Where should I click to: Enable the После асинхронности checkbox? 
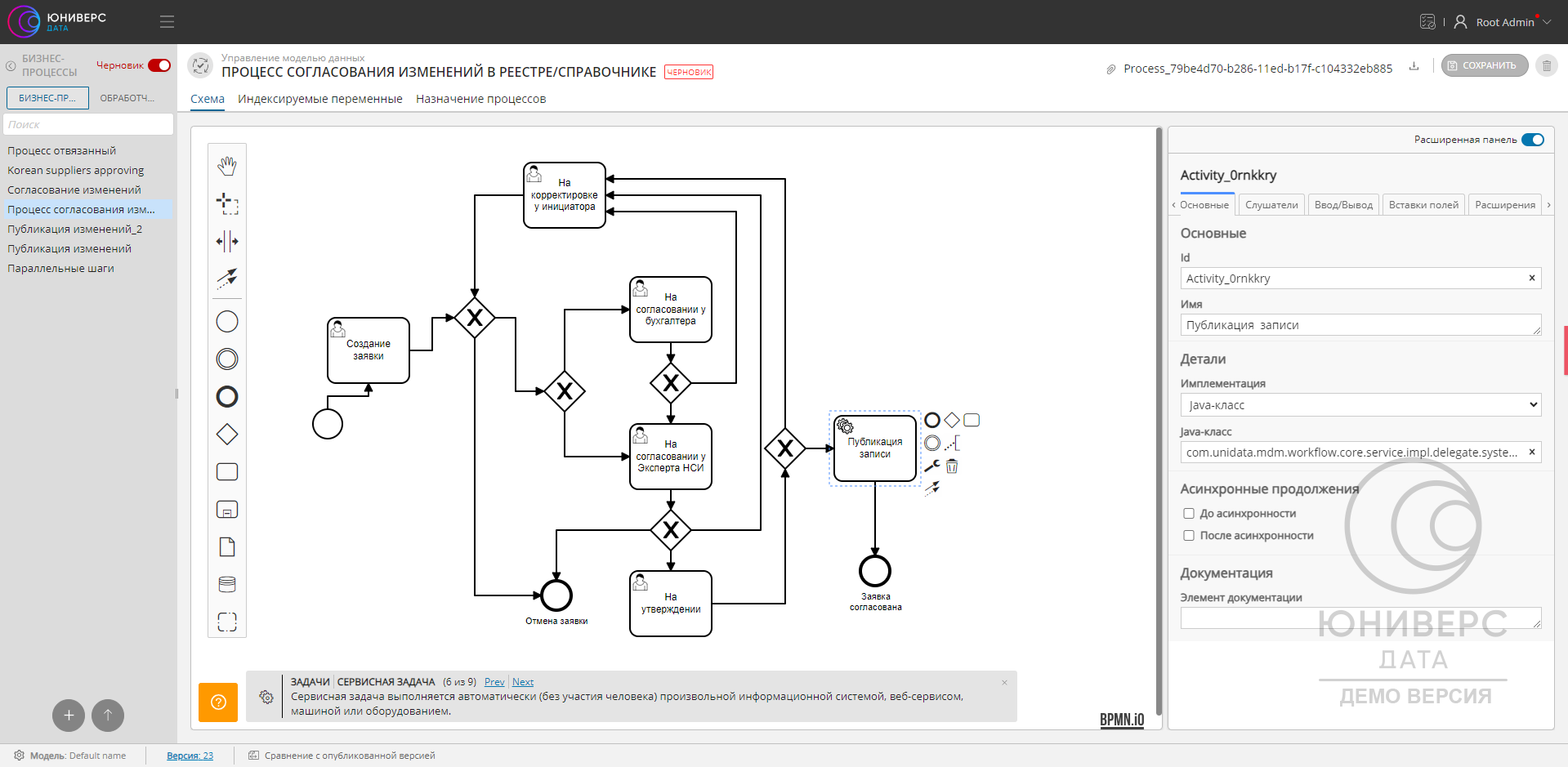coord(1189,536)
